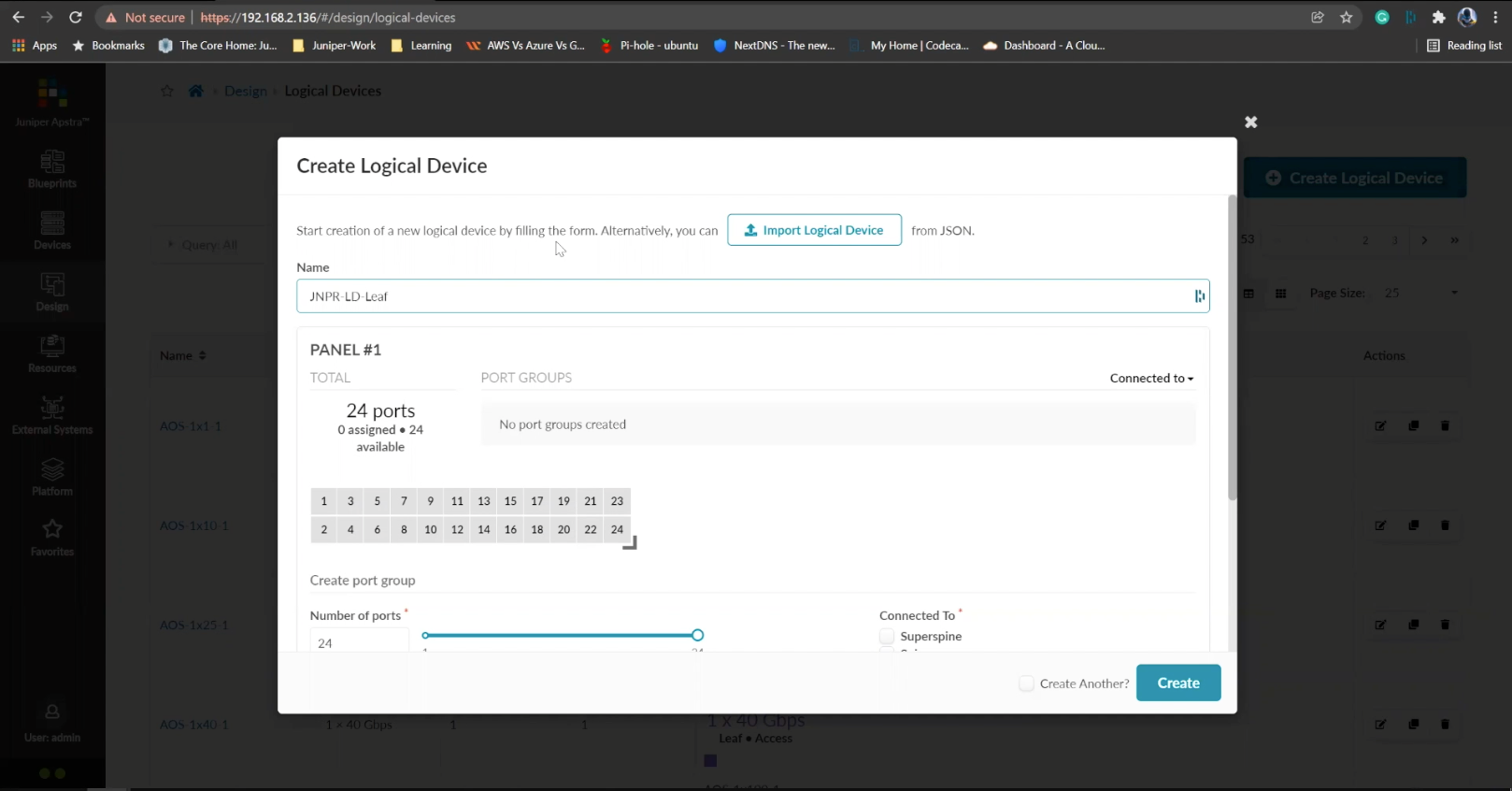Open Resources in the sidebar
The width and height of the screenshot is (1512, 791).
(52, 354)
